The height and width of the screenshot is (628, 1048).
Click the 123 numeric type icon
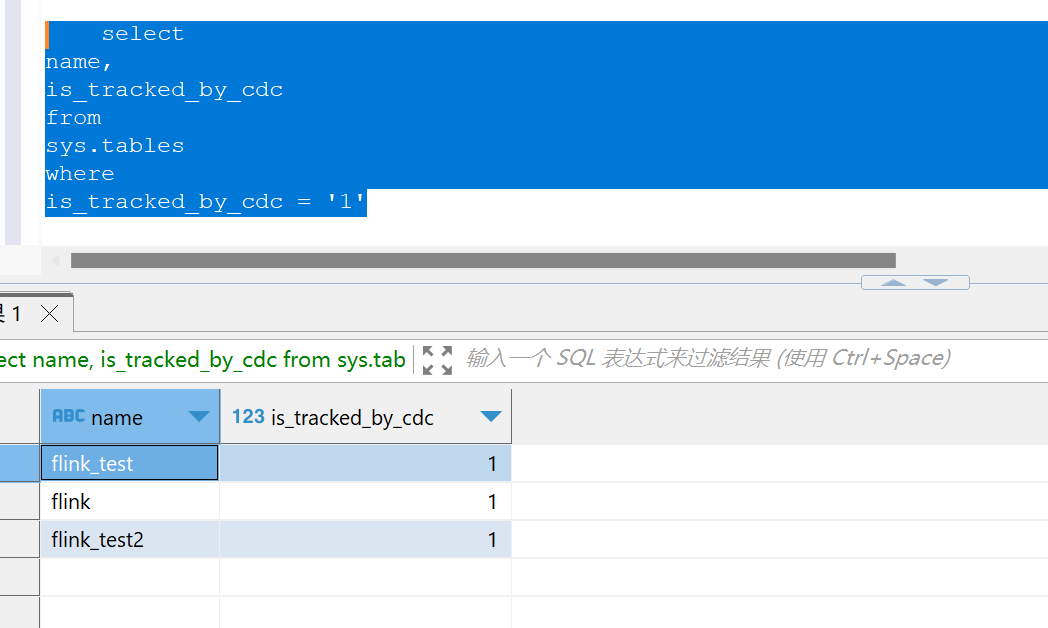pos(248,416)
